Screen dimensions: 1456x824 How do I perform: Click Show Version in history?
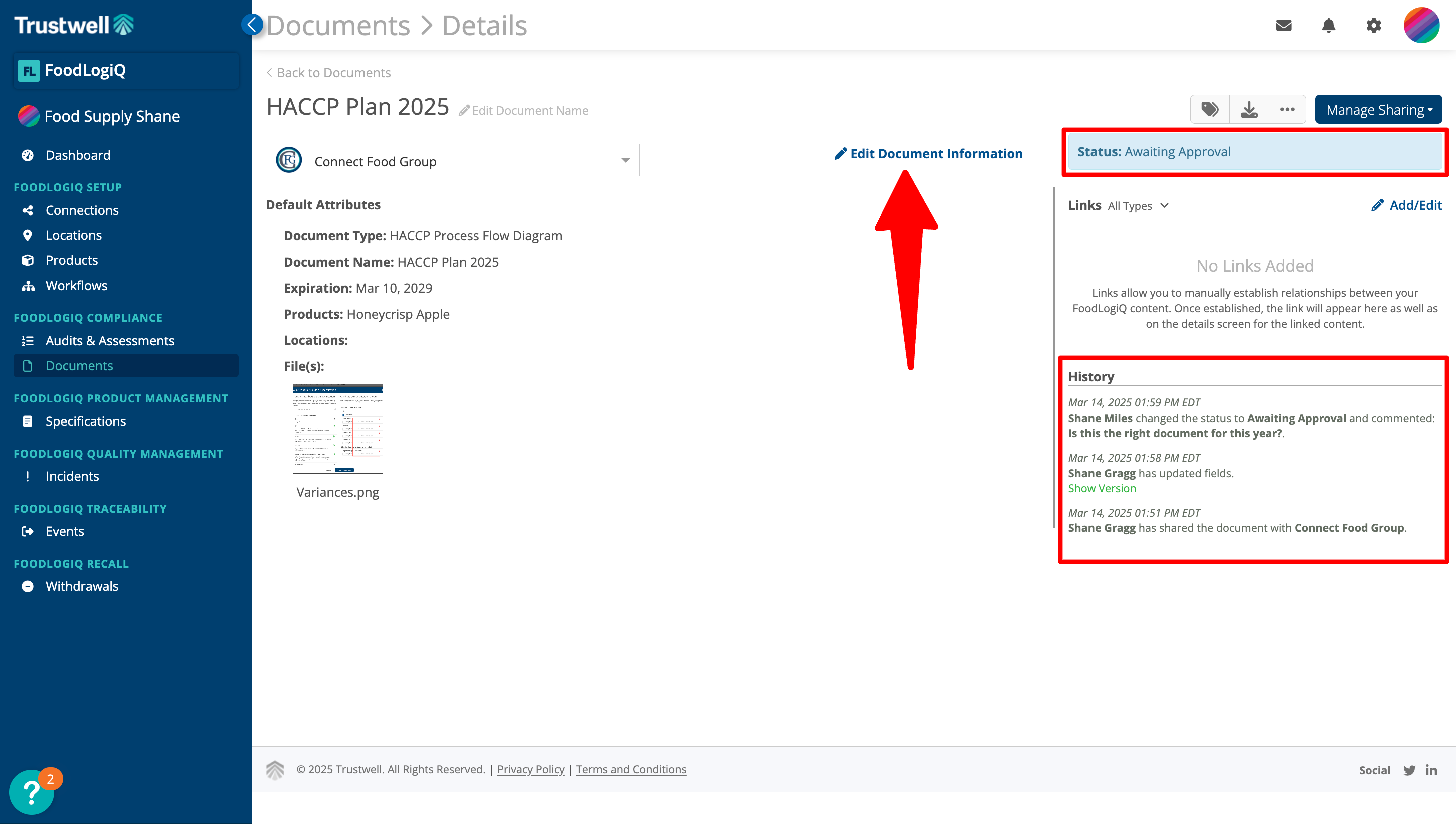pyautogui.click(x=1102, y=488)
